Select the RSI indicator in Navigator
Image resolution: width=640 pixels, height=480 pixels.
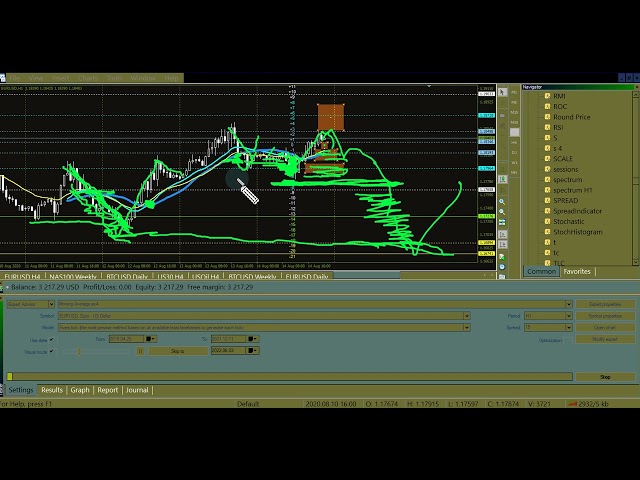point(558,127)
